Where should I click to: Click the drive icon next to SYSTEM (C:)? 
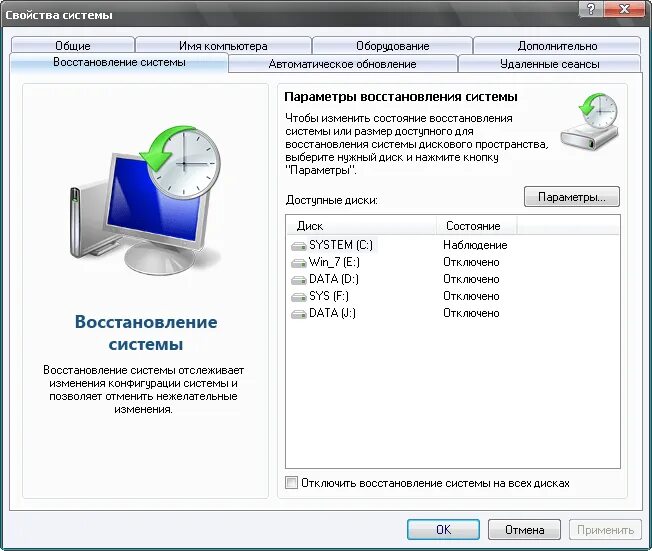299,247
